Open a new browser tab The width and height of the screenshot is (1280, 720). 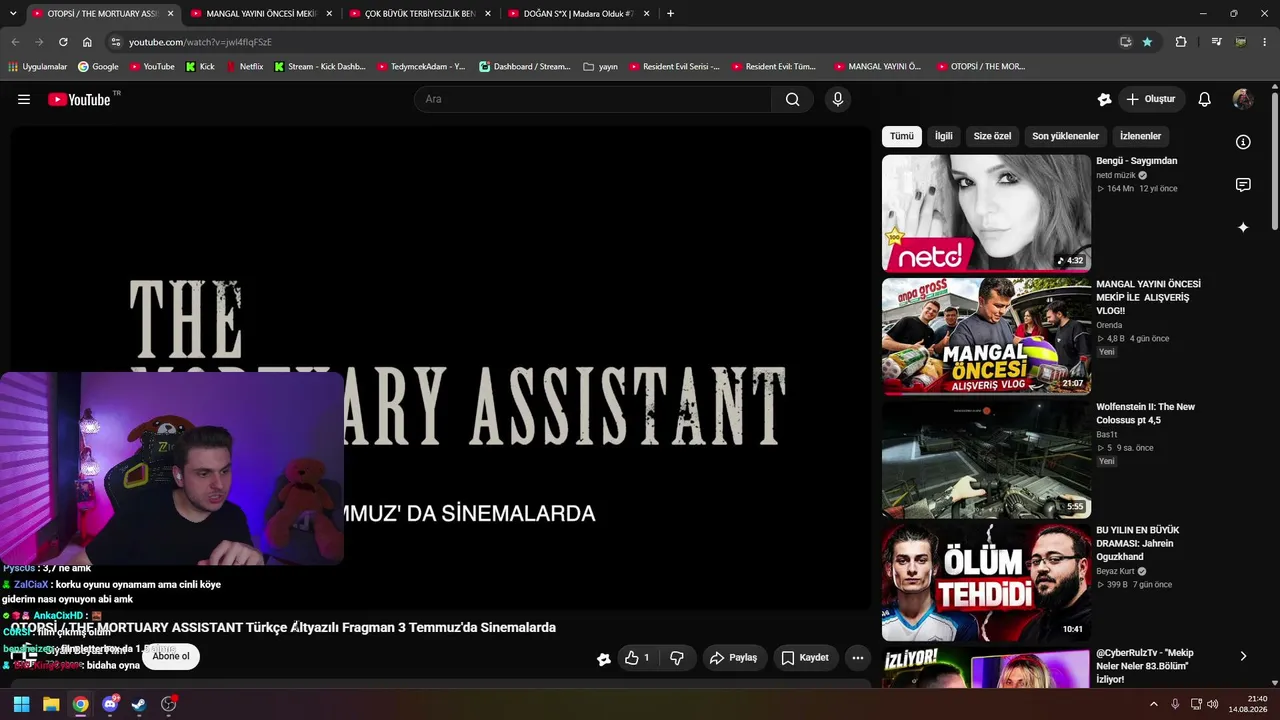pyautogui.click(x=670, y=14)
